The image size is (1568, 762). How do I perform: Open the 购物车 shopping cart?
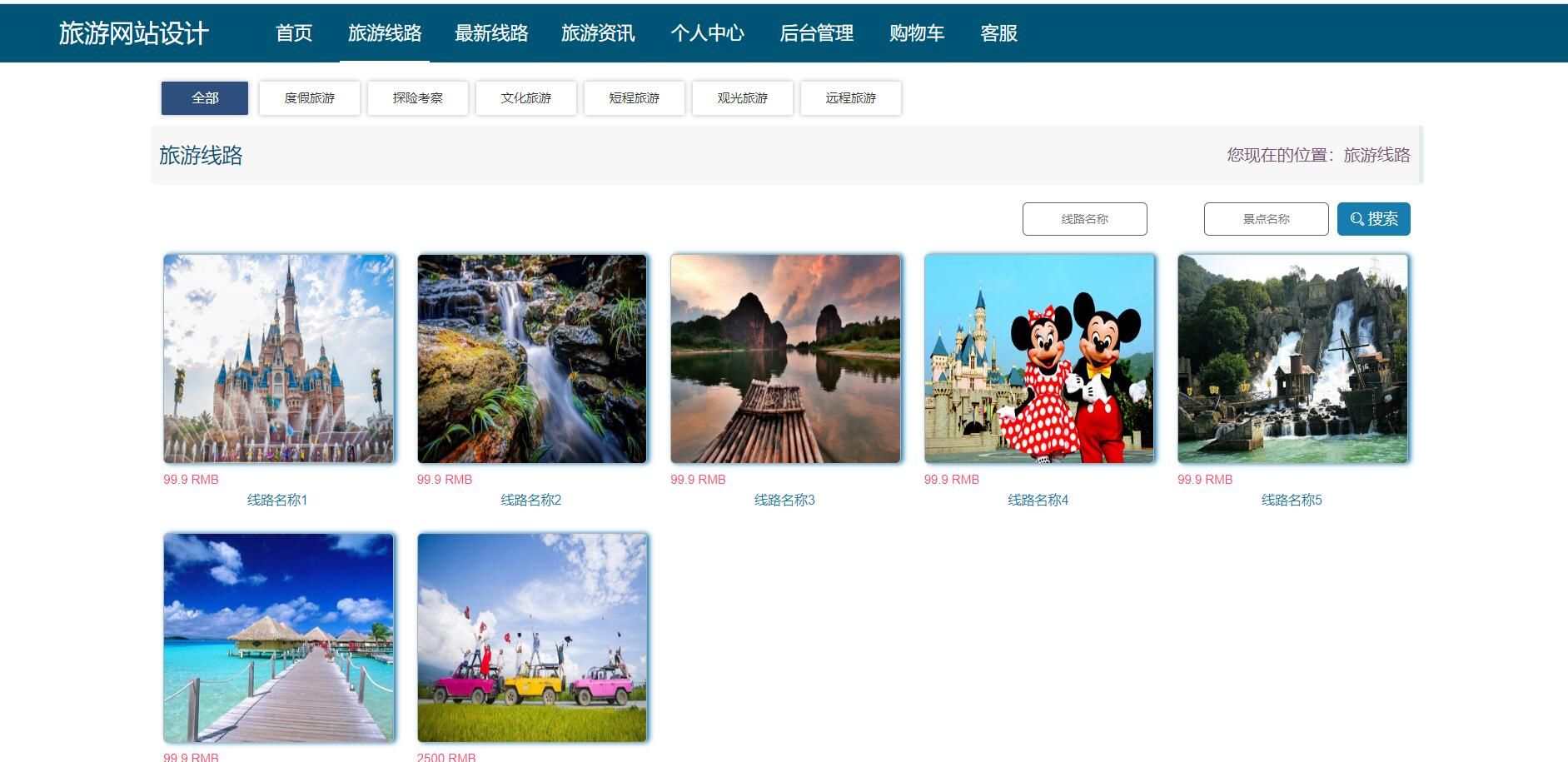click(918, 34)
